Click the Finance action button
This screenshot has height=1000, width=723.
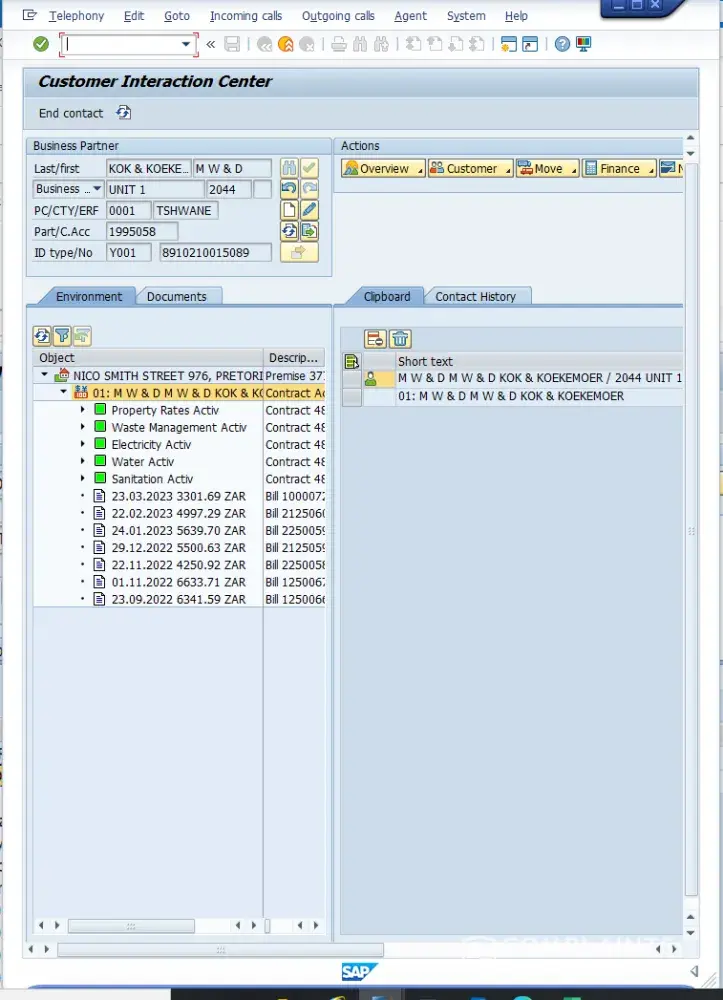pos(619,169)
